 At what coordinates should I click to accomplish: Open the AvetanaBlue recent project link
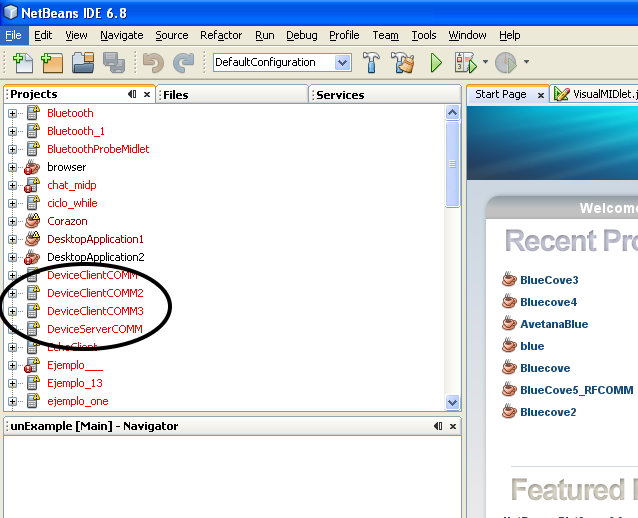click(x=554, y=324)
